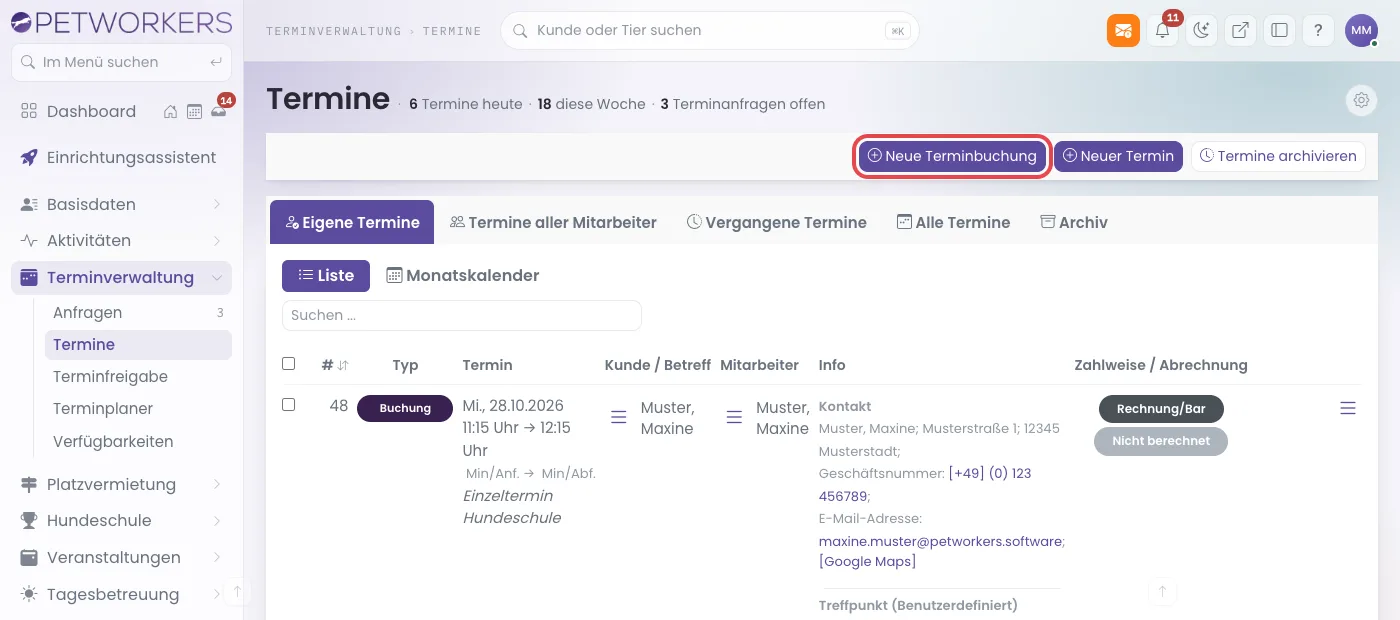Click the Nicht berechnet status badge
The height and width of the screenshot is (620, 1400).
(x=1161, y=440)
